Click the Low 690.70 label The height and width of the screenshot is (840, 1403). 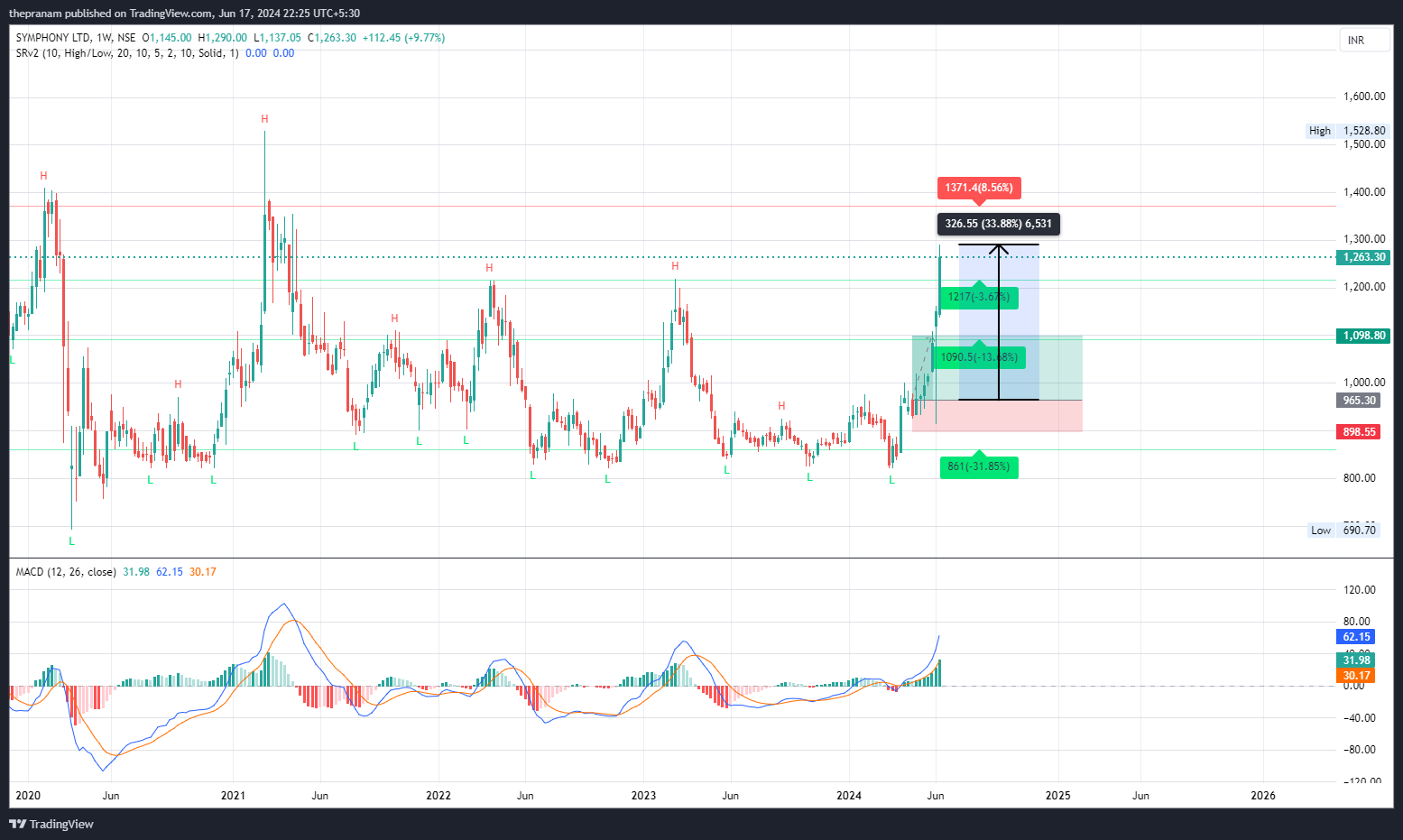(x=1344, y=531)
